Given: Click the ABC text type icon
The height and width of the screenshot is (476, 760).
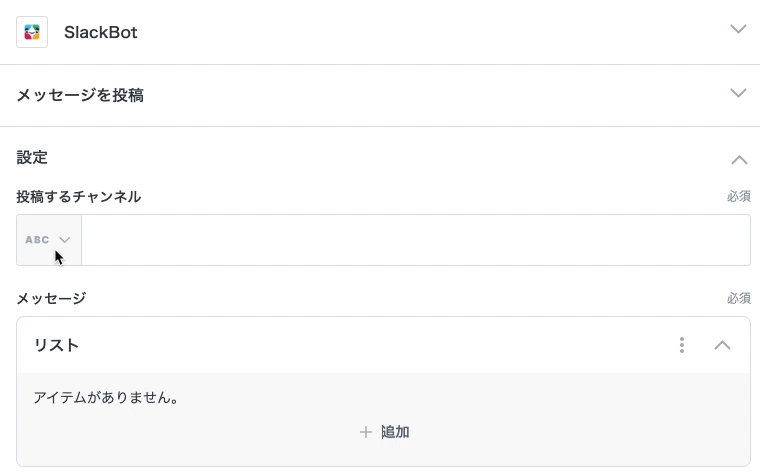Looking at the screenshot, I should pyautogui.click(x=37, y=240).
